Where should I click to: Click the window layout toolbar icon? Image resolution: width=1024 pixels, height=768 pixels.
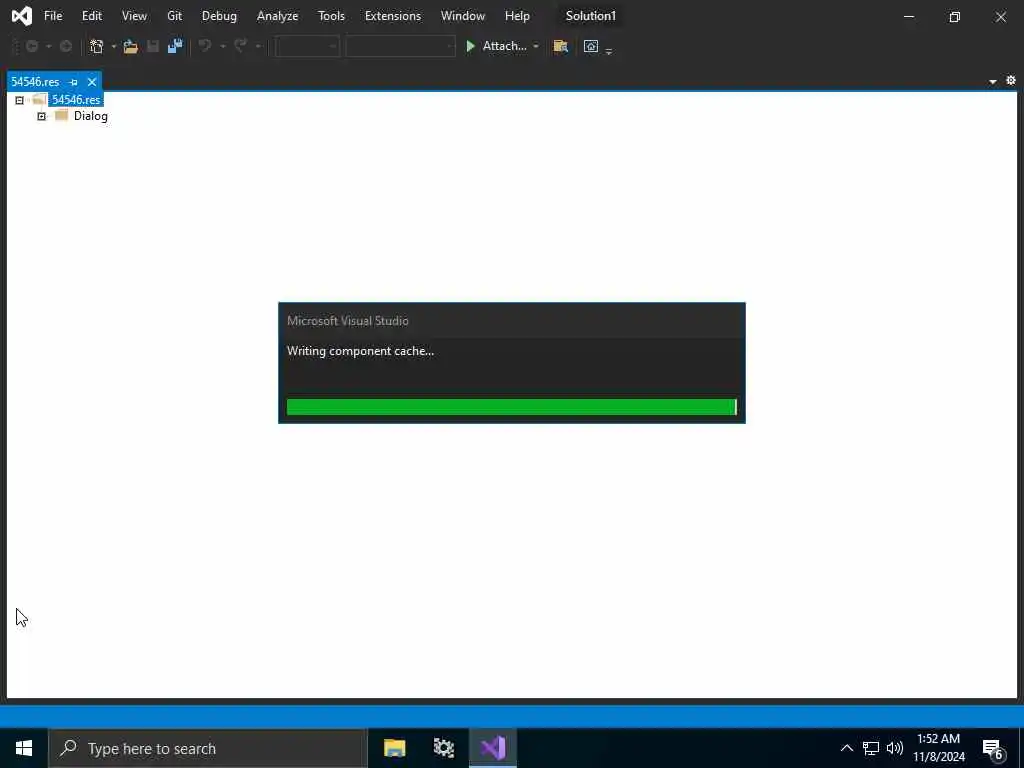tap(591, 46)
